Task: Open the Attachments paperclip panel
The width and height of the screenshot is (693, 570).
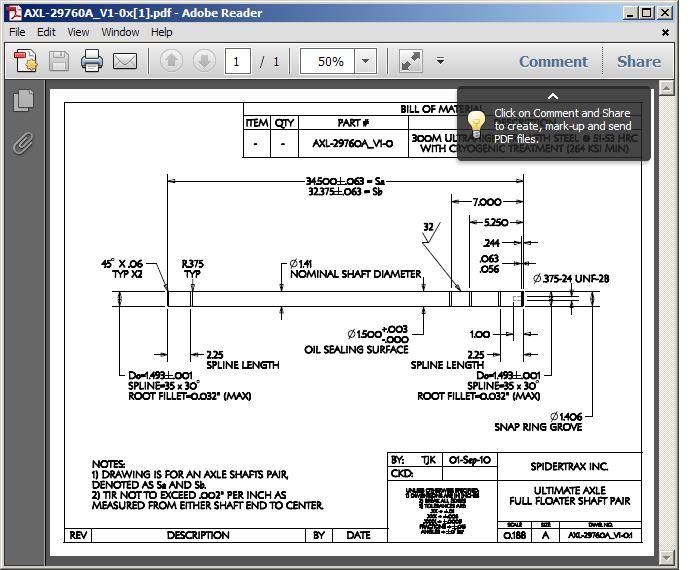Action: pos(23,143)
